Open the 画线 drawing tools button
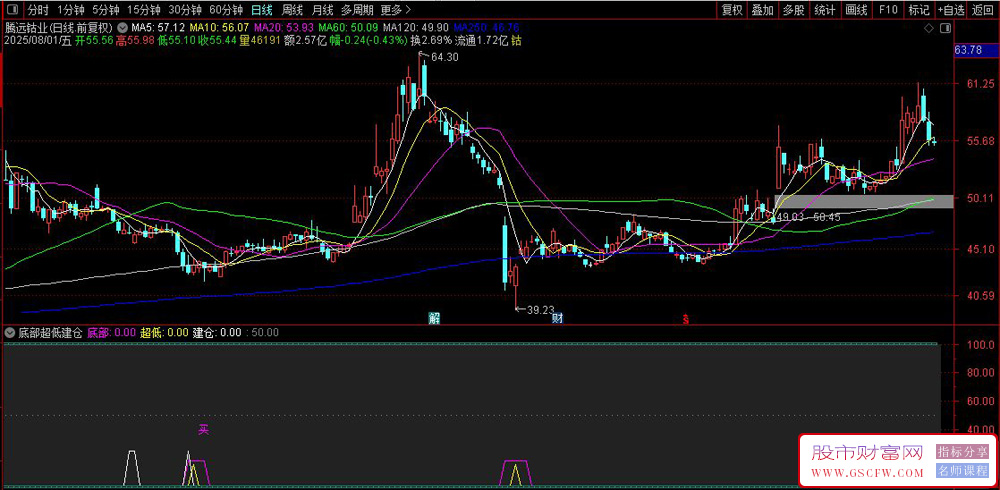The image size is (1000, 490). tap(856, 10)
